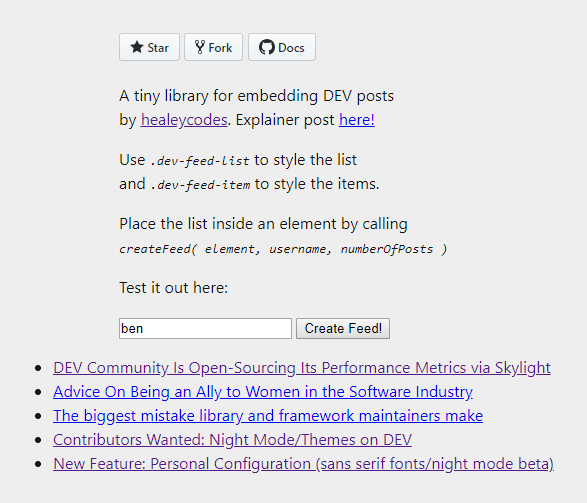
Task: Click the .dev-feed-item code text
Action: [x=200, y=185]
